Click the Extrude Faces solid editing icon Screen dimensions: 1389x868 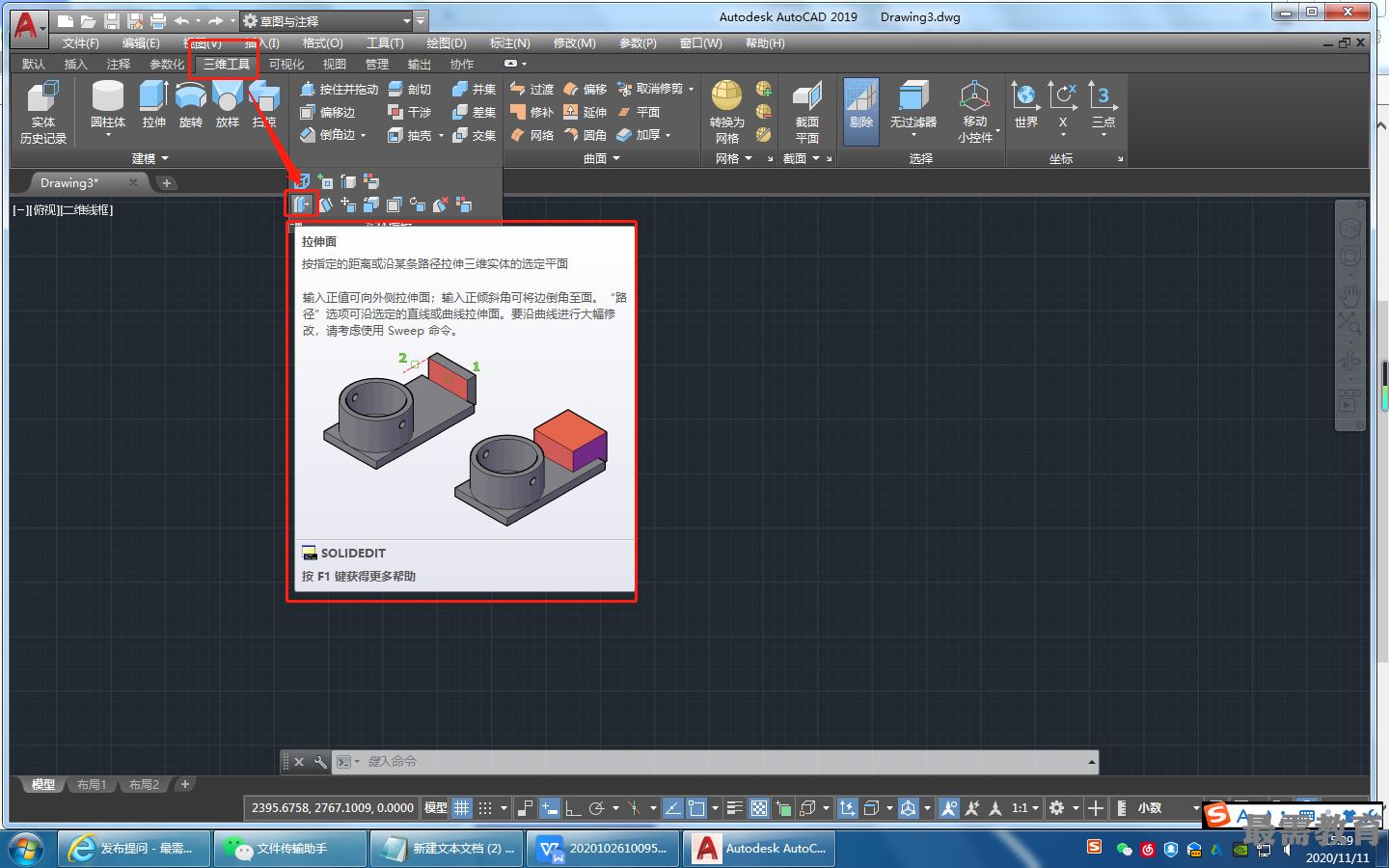point(302,204)
